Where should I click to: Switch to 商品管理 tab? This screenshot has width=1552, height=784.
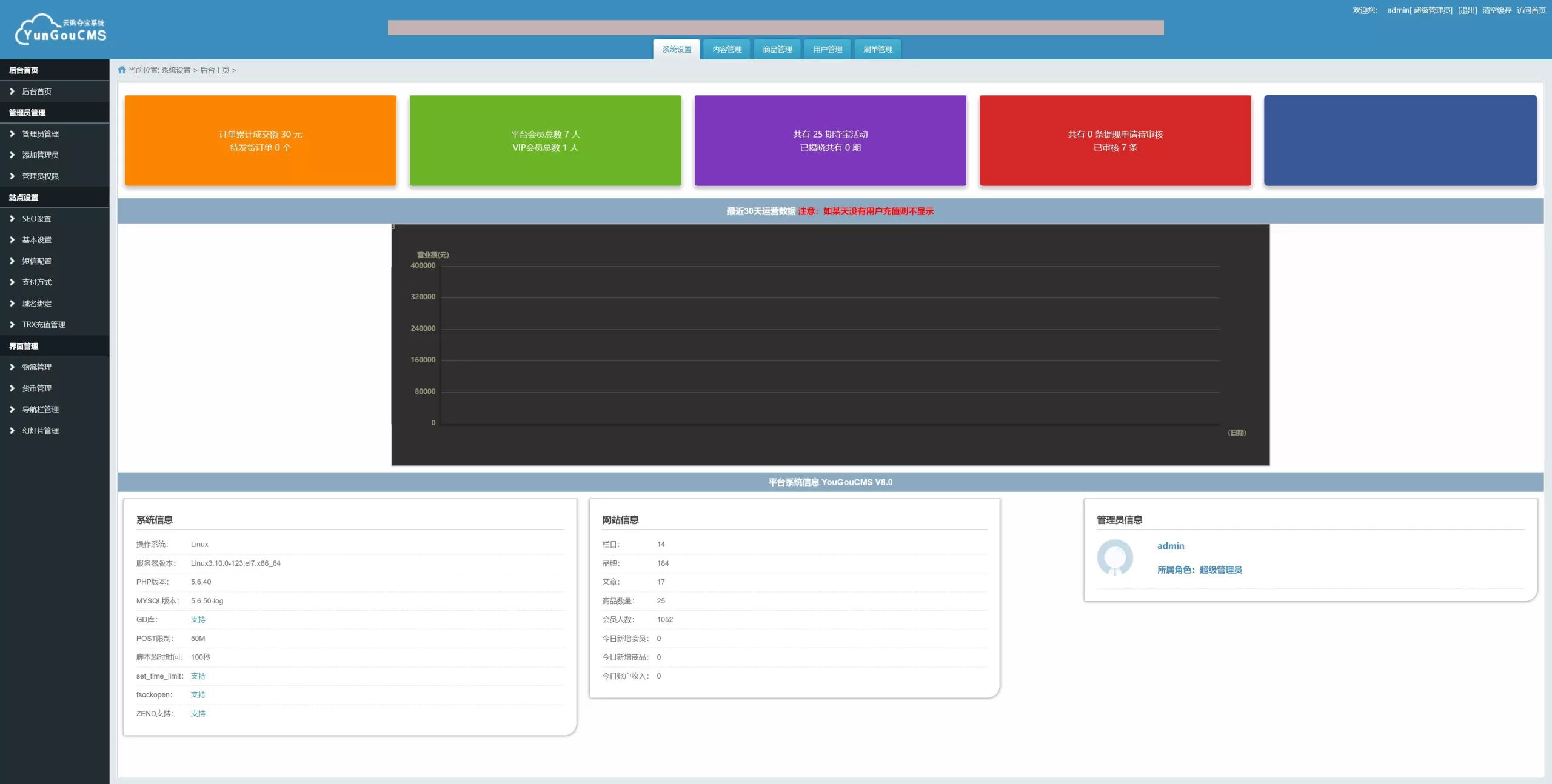point(777,50)
